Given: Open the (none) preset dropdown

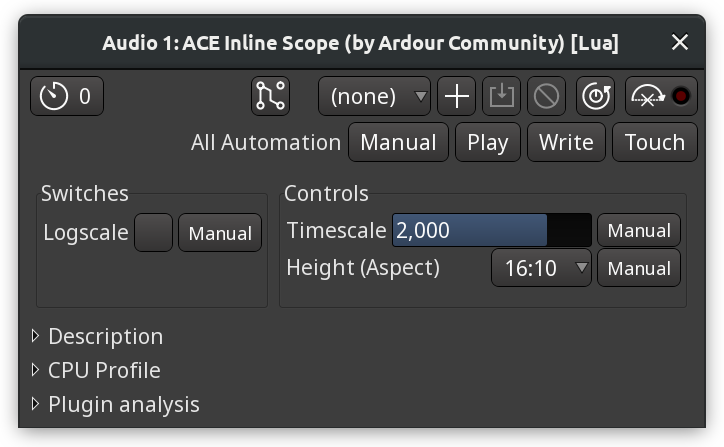Looking at the screenshot, I should pyautogui.click(x=374, y=96).
